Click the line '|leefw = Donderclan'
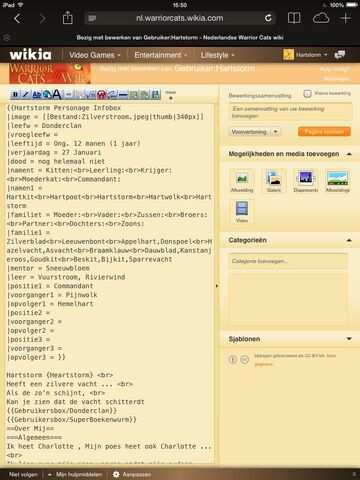This screenshot has height=480, width=360. click(x=44, y=126)
